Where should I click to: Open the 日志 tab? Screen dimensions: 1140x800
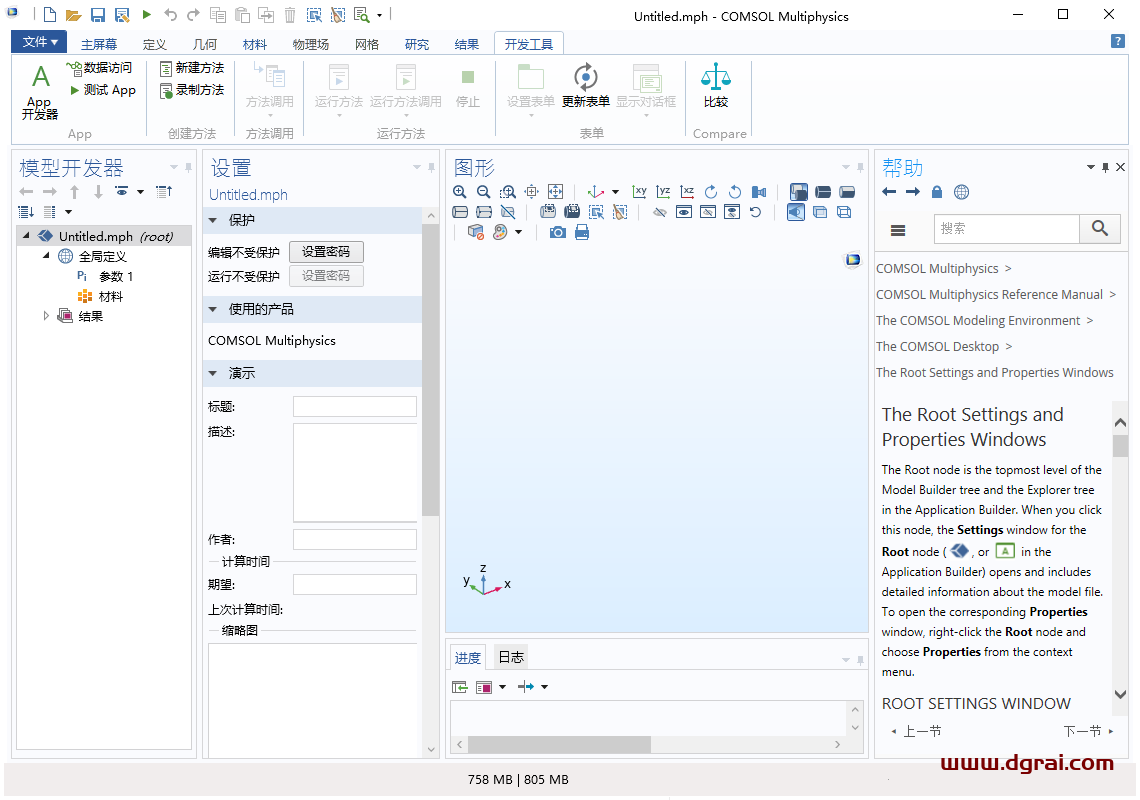[510, 657]
